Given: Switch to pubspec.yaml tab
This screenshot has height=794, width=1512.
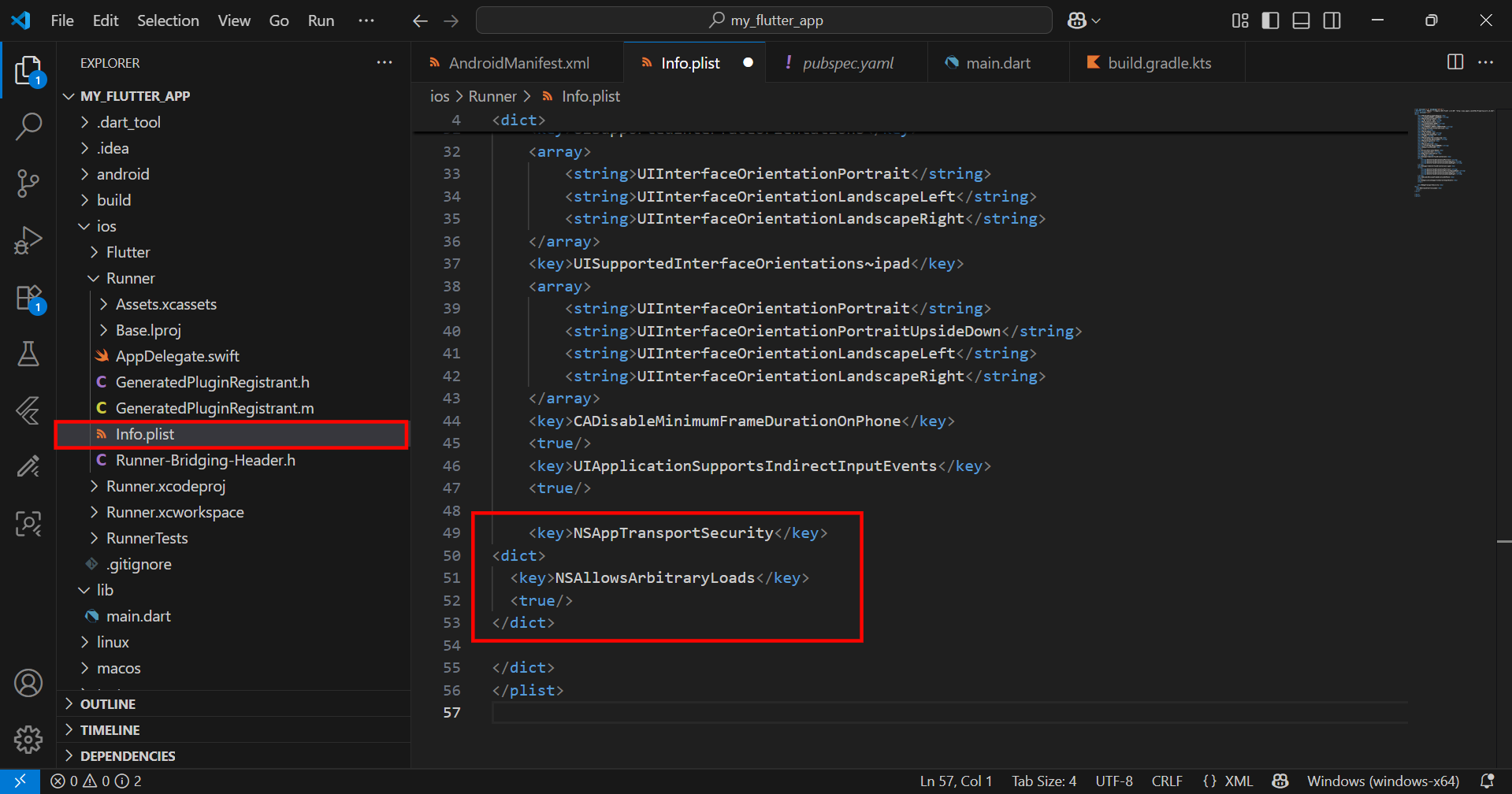Looking at the screenshot, I should [x=848, y=63].
